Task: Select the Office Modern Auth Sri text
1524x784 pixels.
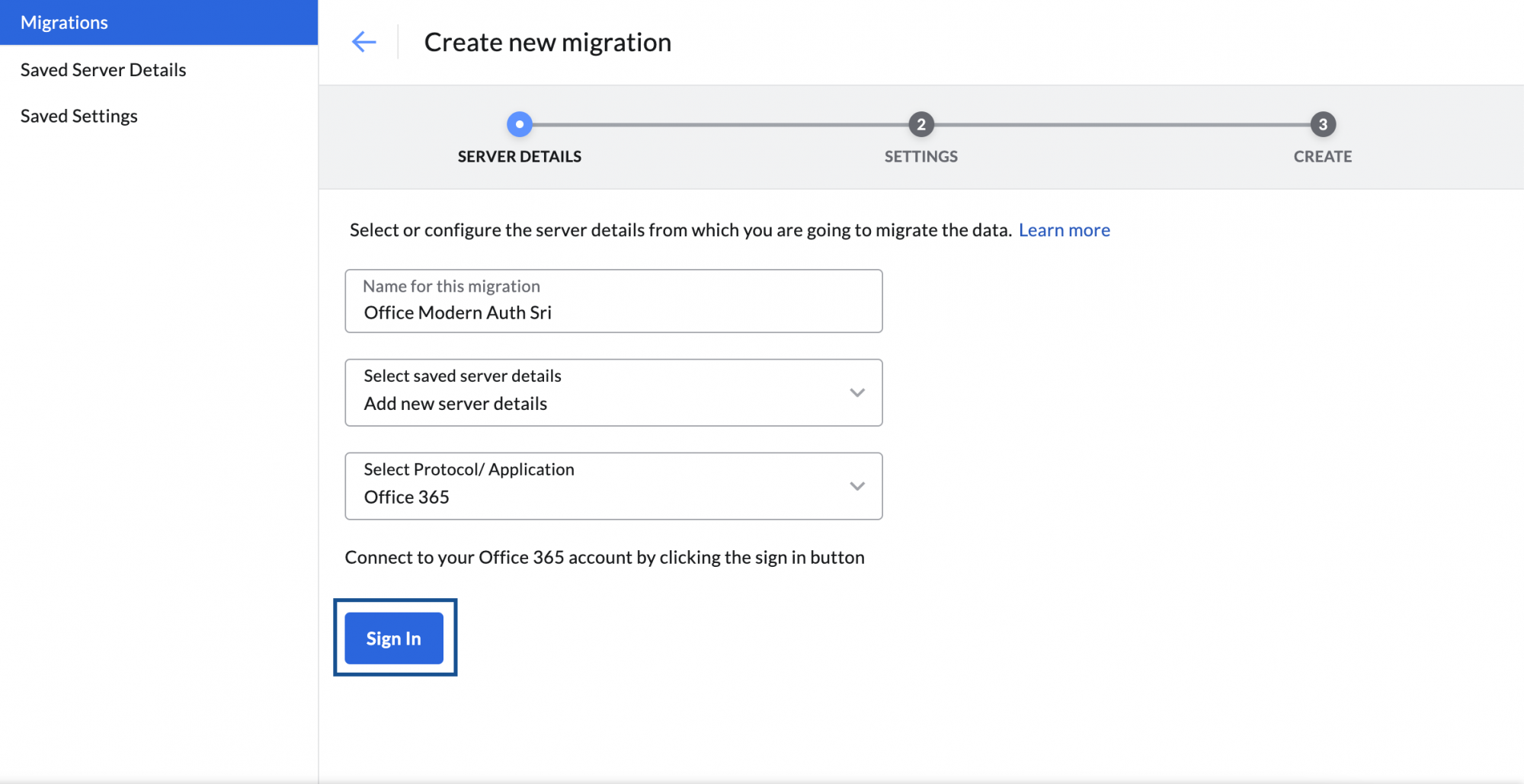Action: 458,312
